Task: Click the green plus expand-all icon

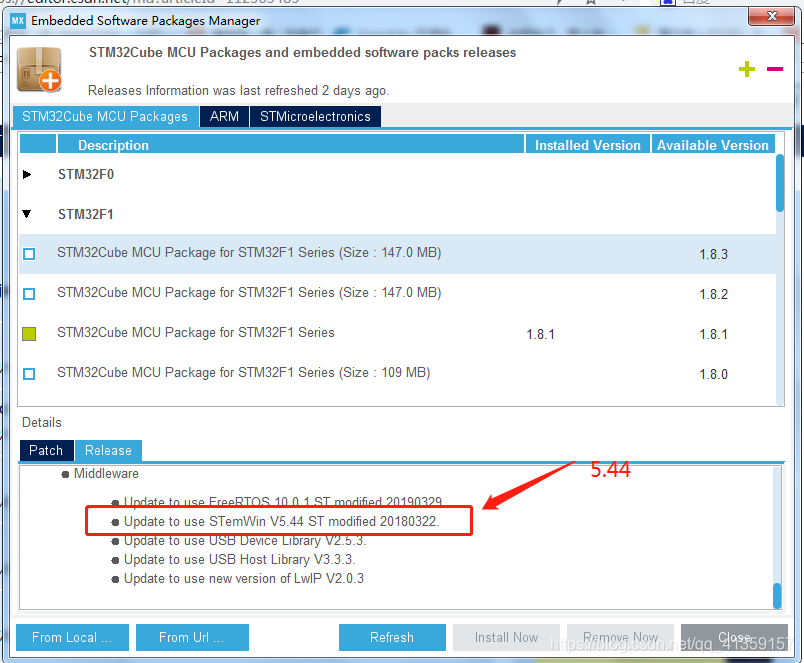Action: (x=747, y=69)
